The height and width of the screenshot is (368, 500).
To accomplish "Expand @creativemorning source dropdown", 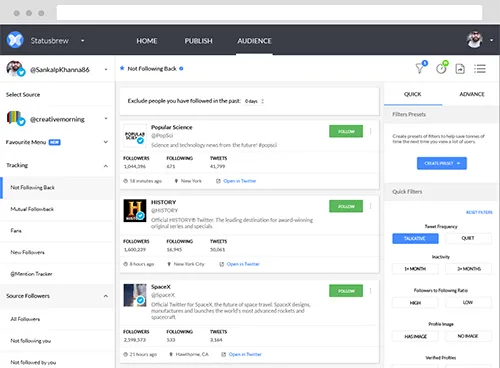I will [106, 119].
